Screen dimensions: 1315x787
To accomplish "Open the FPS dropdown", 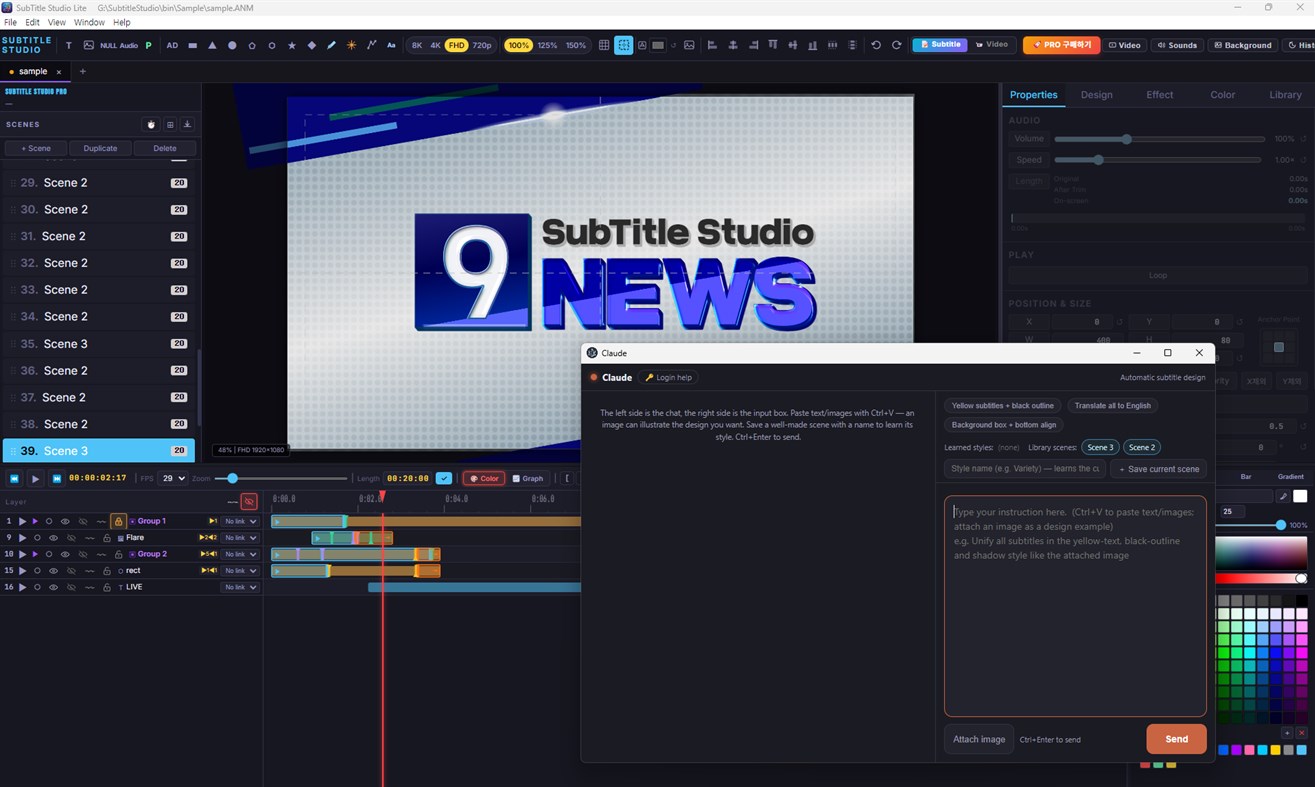I will pos(174,478).
